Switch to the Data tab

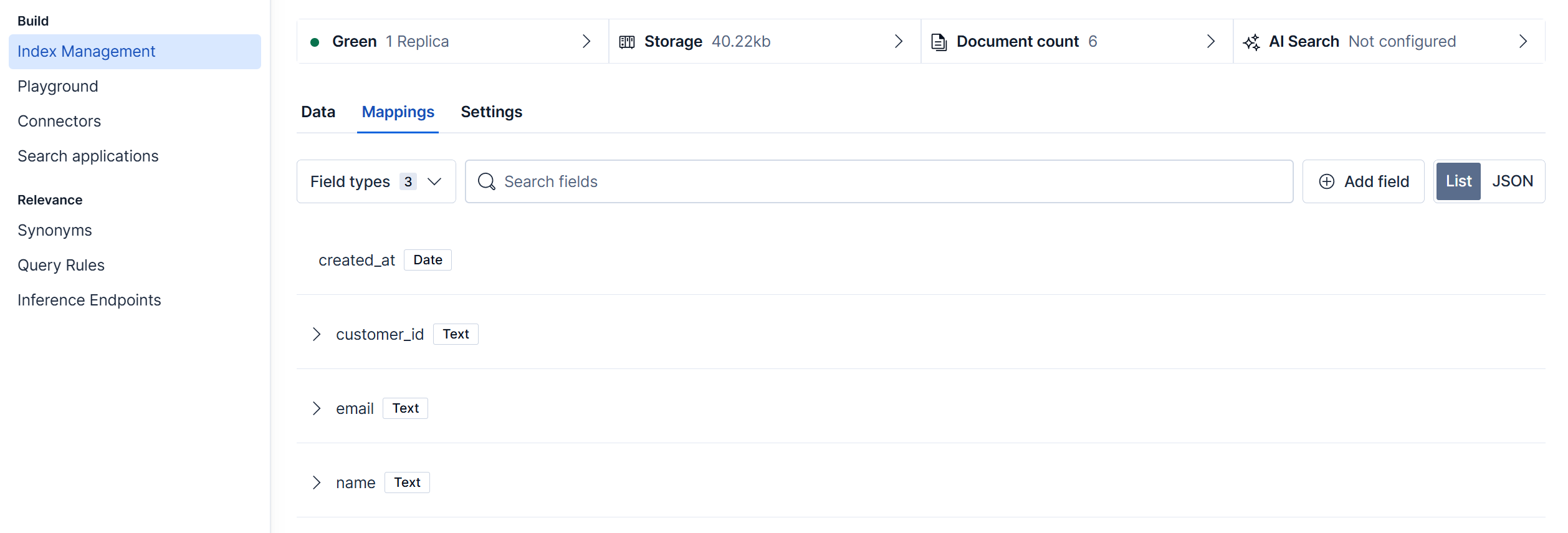pyautogui.click(x=318, y=112)
